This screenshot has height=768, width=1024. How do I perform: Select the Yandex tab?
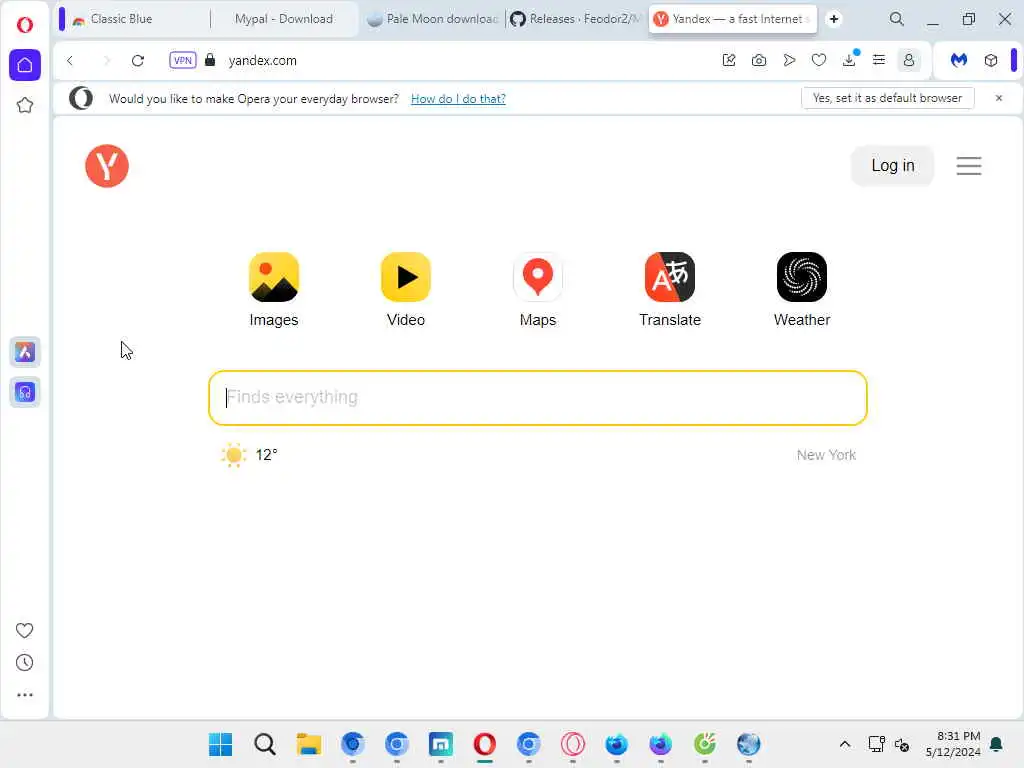click(x=731, y=19)
